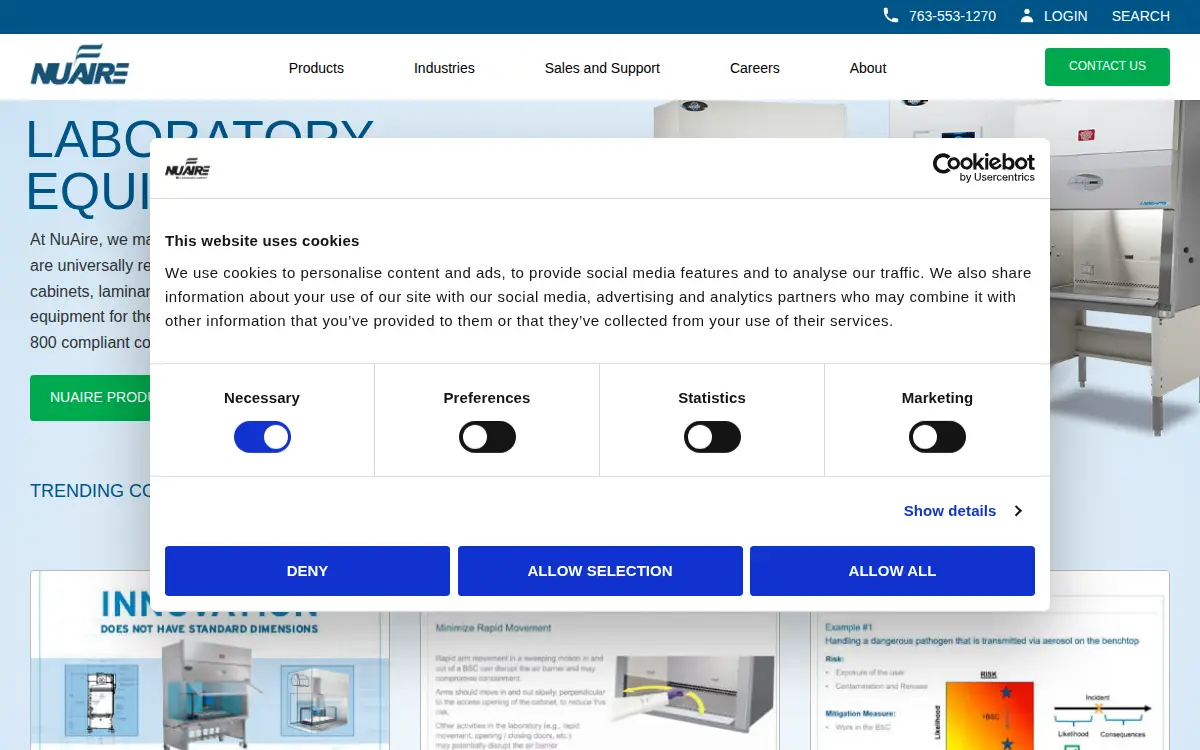Click the NUAIRE PRODUCTS green button
Viewport: 1200px width, 750px height.
(90, 398)
